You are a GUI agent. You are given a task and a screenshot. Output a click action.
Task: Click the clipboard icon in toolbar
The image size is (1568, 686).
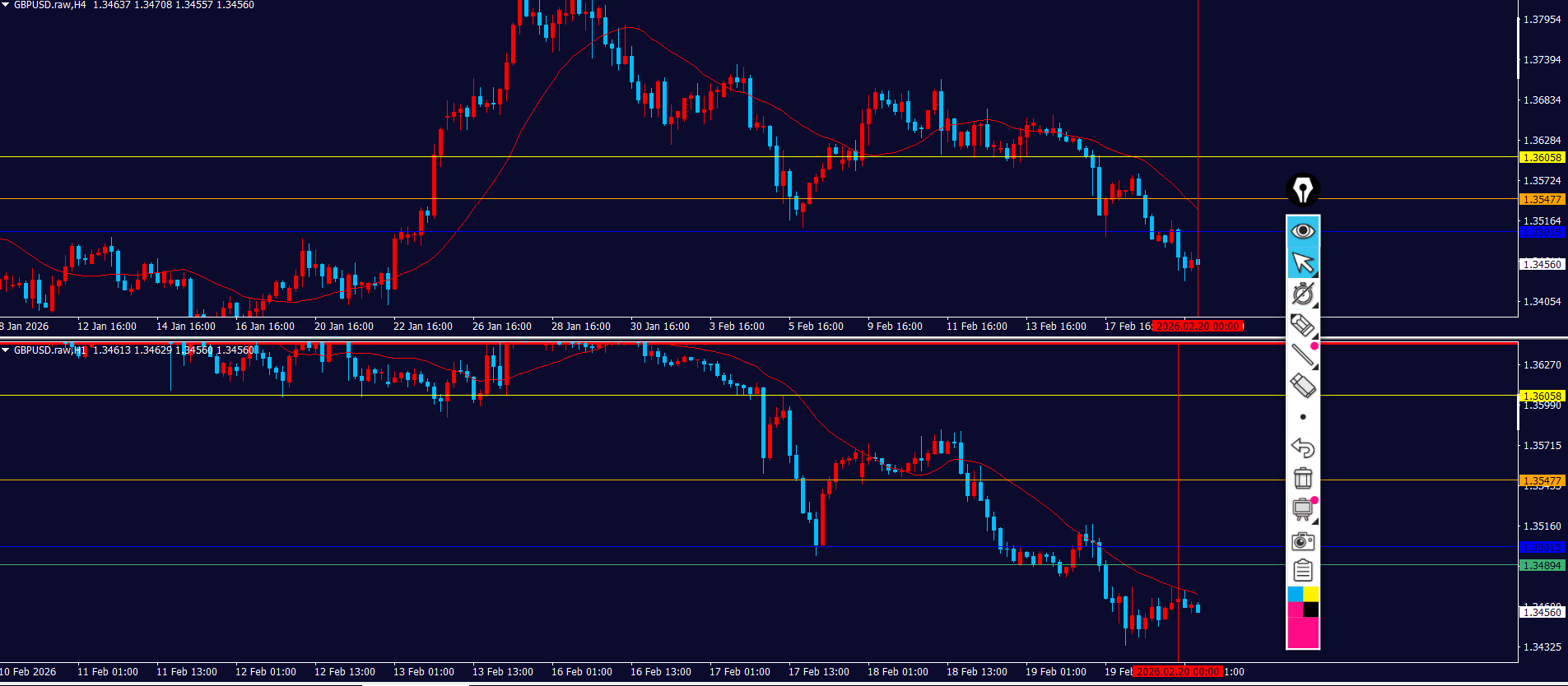(1302, 571)
